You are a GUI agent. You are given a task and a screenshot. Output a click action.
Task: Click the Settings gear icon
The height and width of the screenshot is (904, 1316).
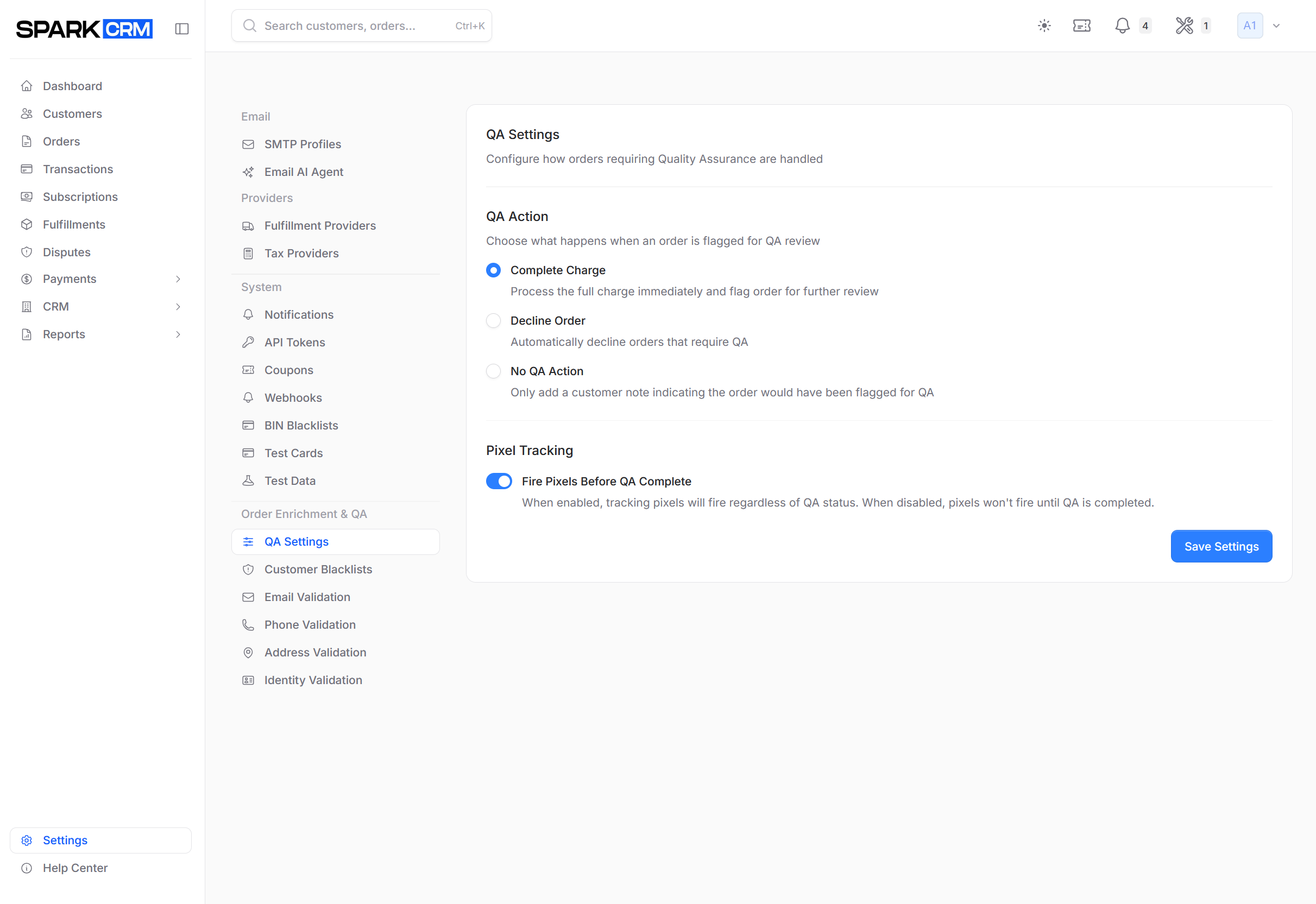point(27,840)
